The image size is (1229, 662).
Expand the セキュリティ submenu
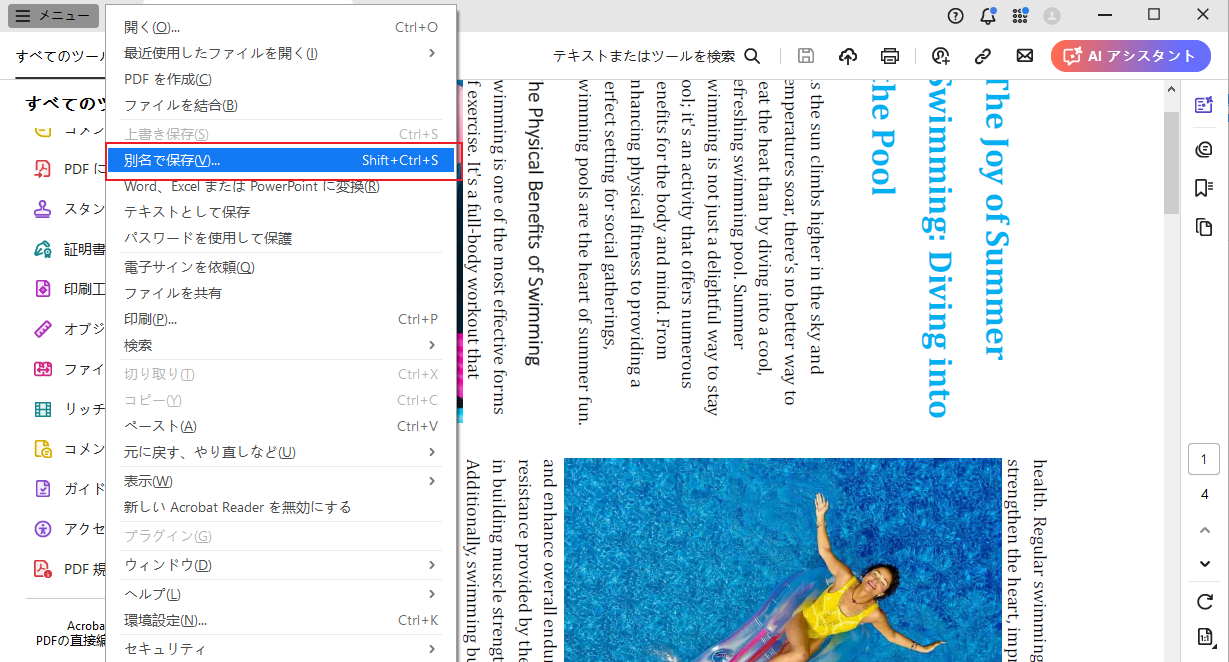pyautogui.click(x=281, y=649)
